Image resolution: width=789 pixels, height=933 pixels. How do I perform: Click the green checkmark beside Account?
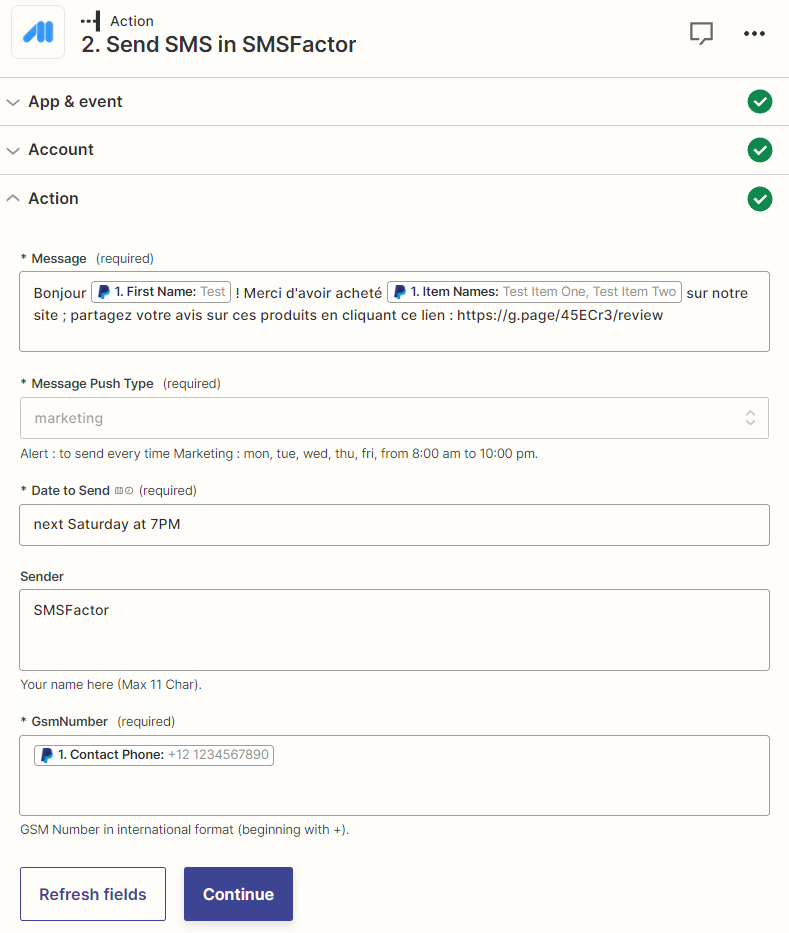(759, 150)
